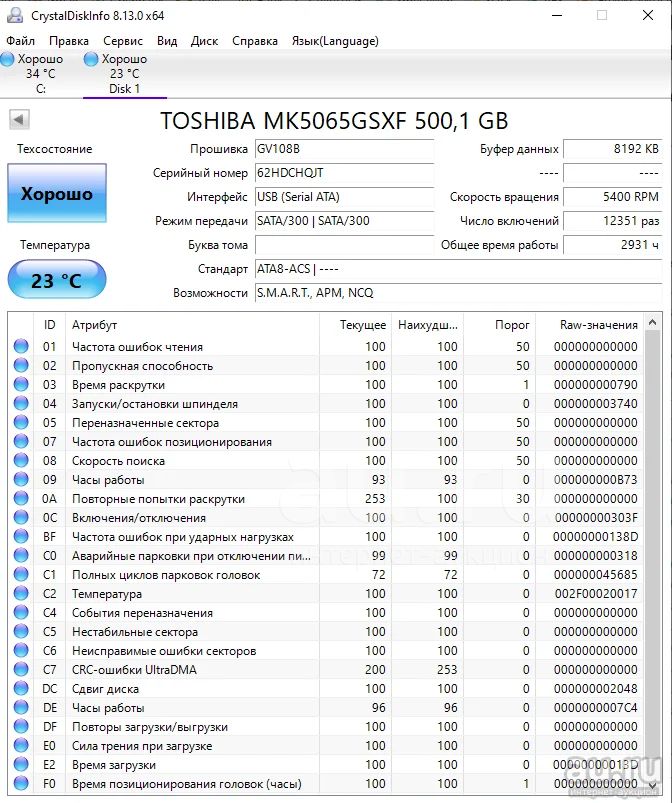Select 'Сила трения при загрузке' attribute text
The height and width of the screenshot is (803, 672).
click(x=142, y=746)
